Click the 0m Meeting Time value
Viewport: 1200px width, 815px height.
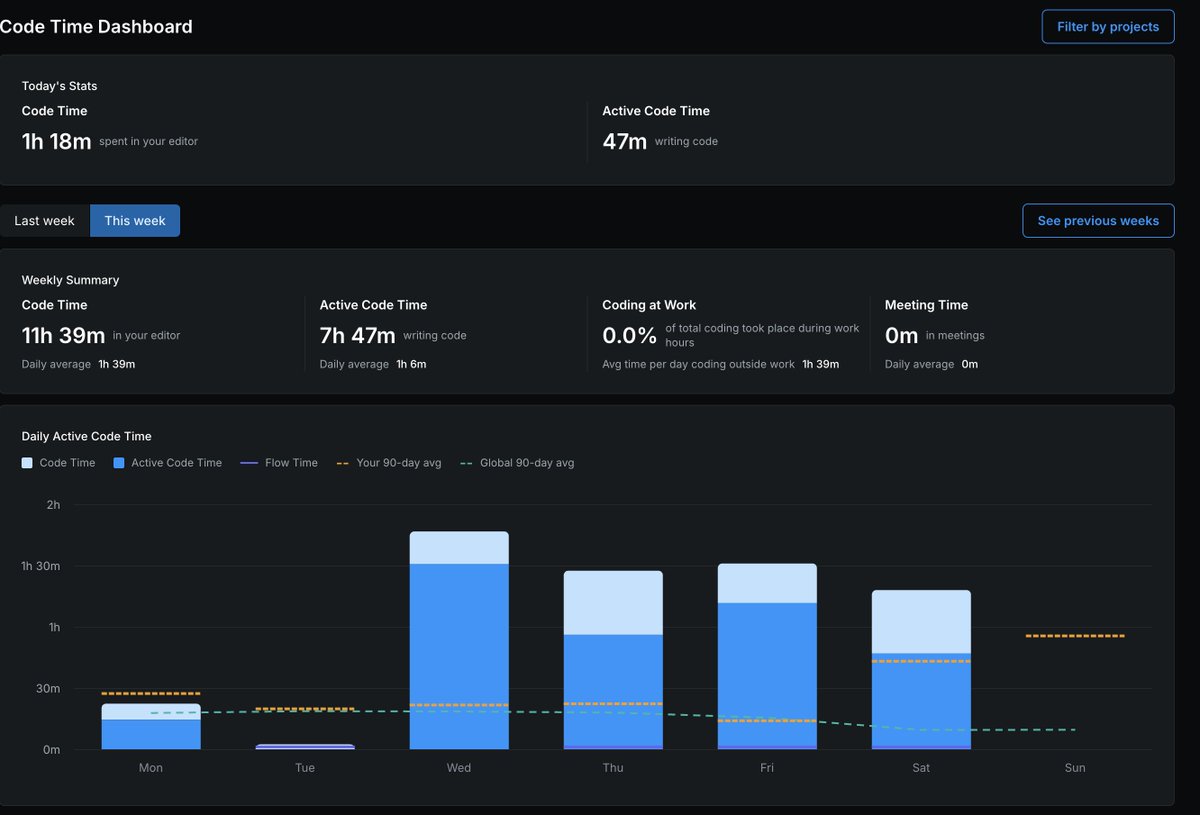coord(902,335)
